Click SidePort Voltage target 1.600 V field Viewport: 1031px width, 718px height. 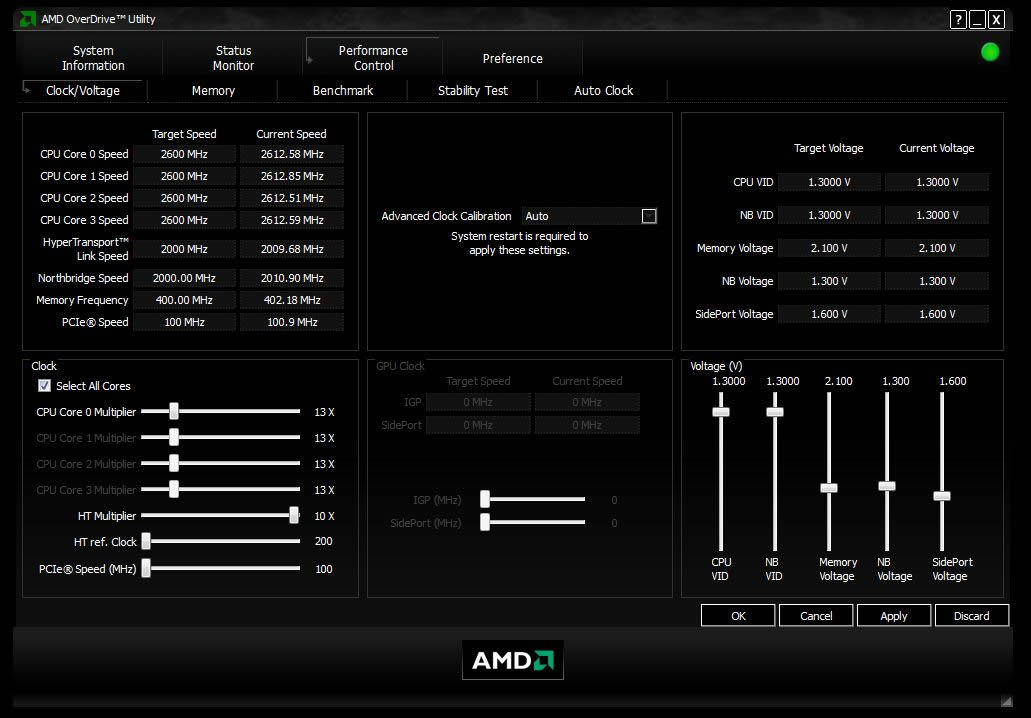829,314
